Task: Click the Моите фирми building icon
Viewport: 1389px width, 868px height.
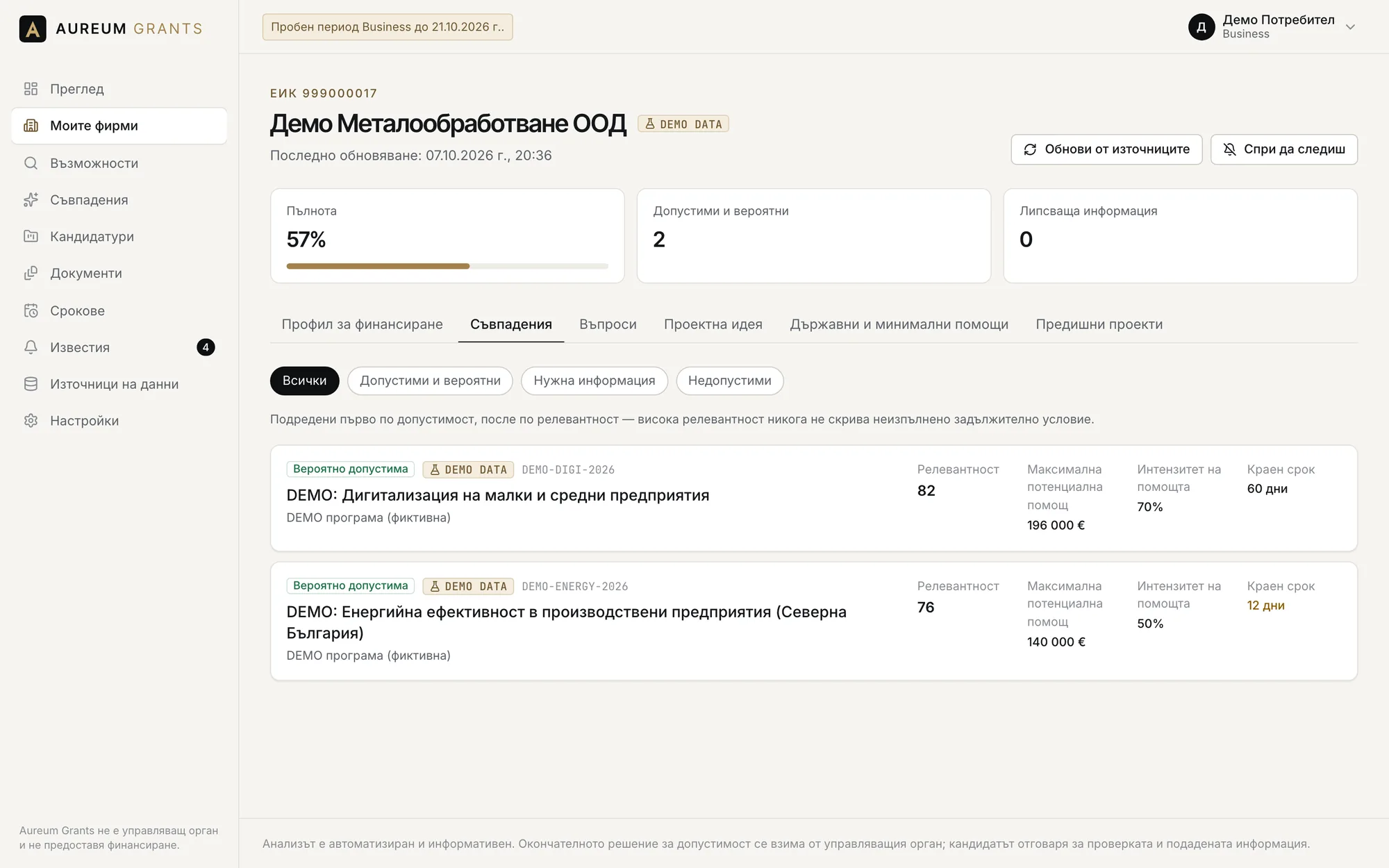Action: pos(31,126)
